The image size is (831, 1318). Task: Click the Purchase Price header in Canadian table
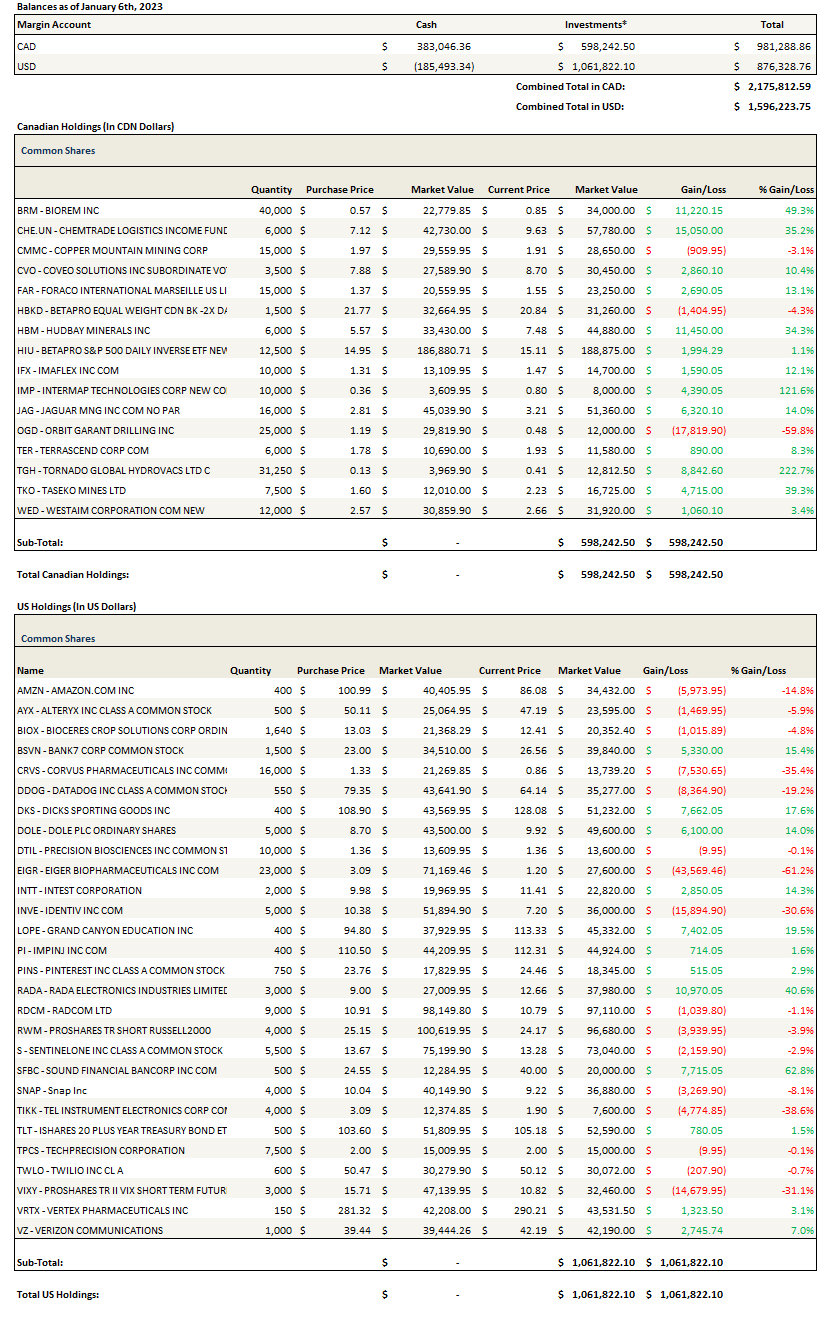coord(339,190)
